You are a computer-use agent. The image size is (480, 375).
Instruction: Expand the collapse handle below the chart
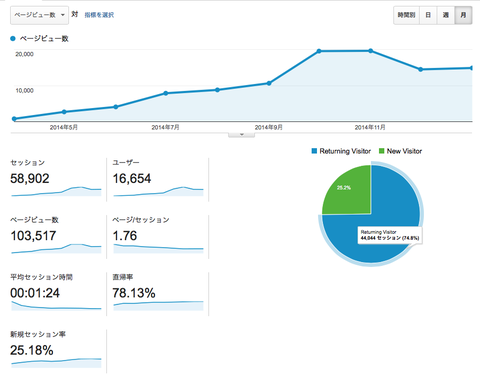(x=241, y=135)
